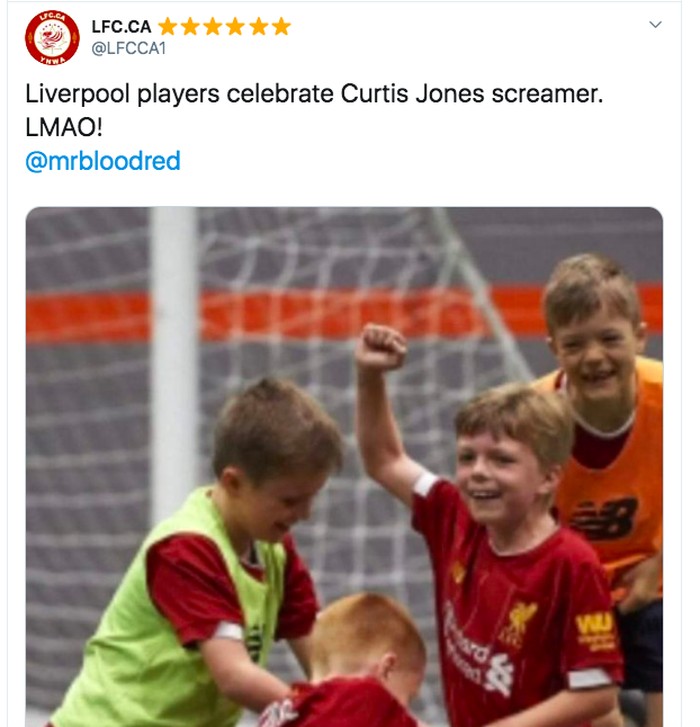Visit the @mrbloodred mention
Screen dimensions: 700x727
click(x=103, y=161)
